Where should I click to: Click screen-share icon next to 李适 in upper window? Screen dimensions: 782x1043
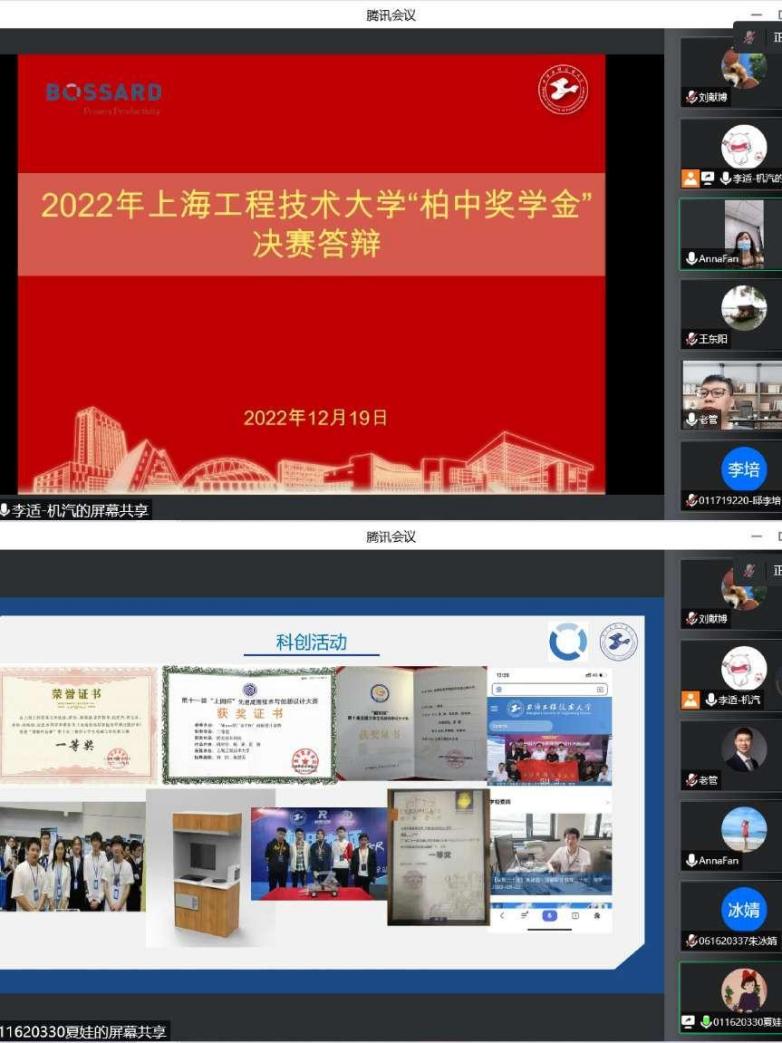[x=708, y=179]
